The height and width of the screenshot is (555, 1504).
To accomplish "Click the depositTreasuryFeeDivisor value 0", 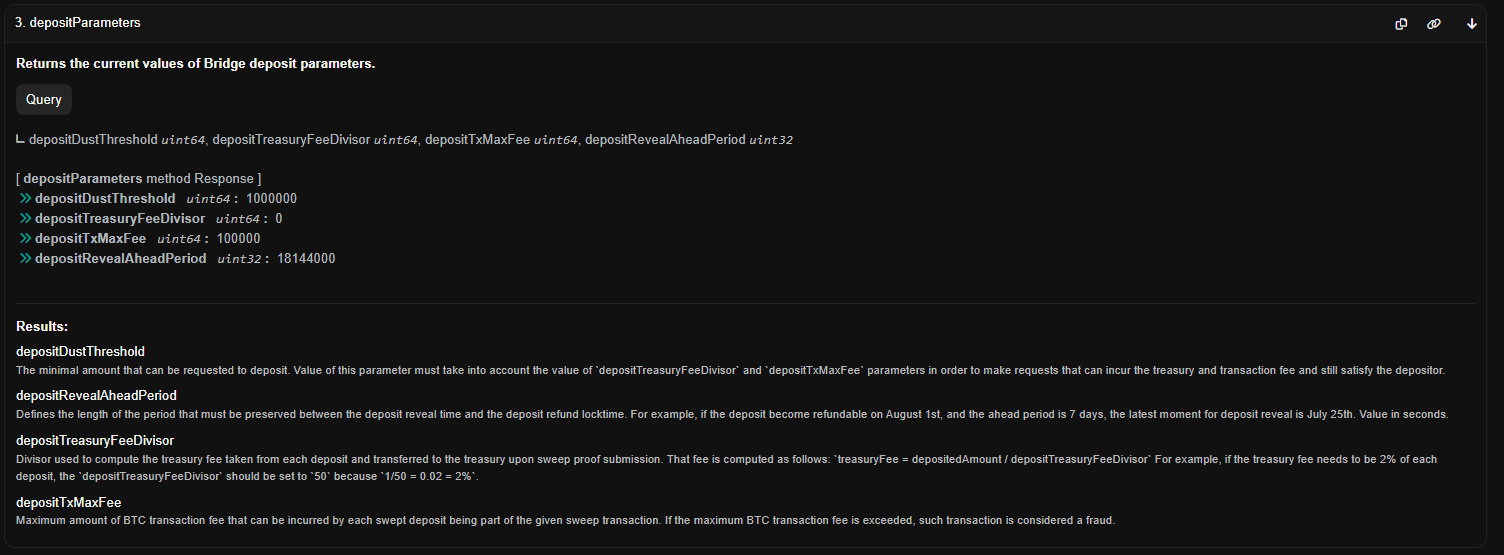I will (279, 219).
